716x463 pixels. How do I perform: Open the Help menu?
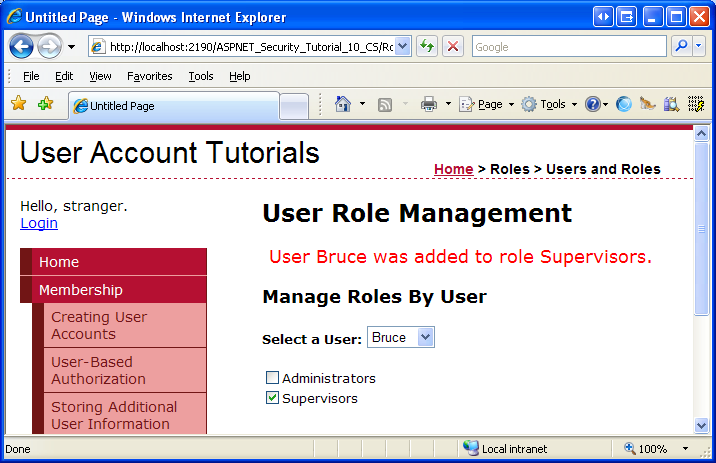[x=240, y=76]
